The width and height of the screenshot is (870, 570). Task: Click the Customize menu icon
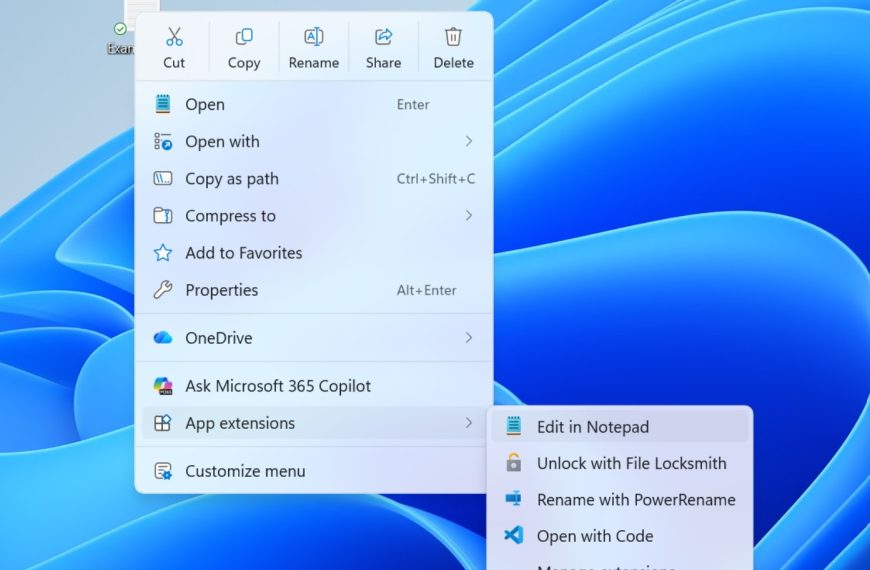point(163,471)
